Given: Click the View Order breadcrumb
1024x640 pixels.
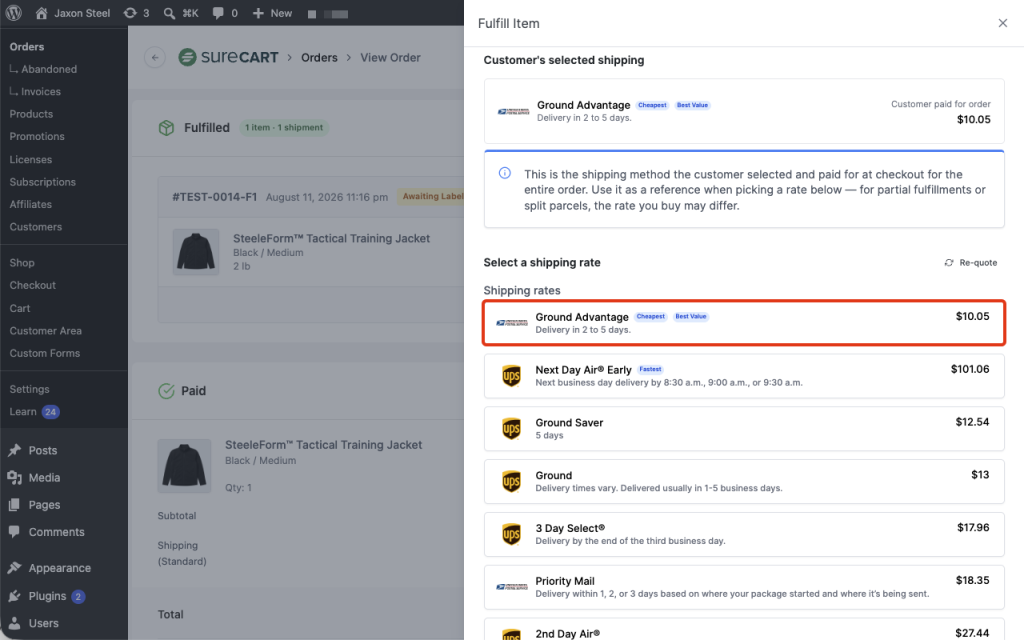Looking at the screenshot, I should click(391, 57).
